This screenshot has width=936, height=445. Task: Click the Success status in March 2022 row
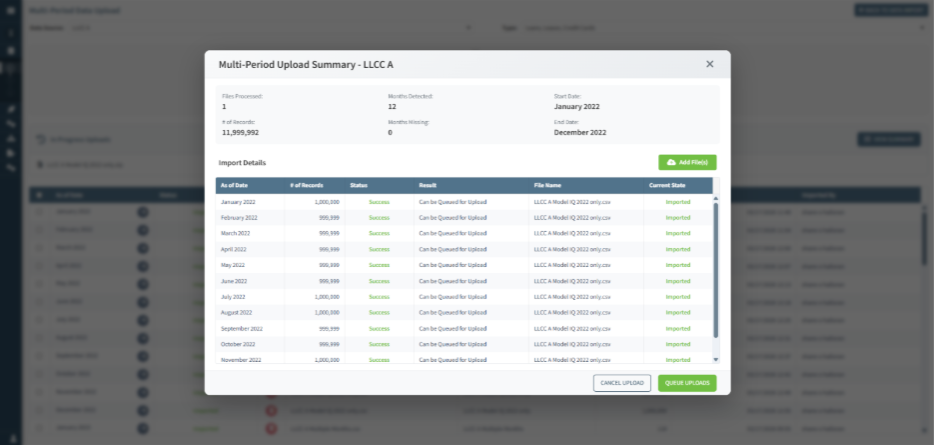tap(379, 234)
